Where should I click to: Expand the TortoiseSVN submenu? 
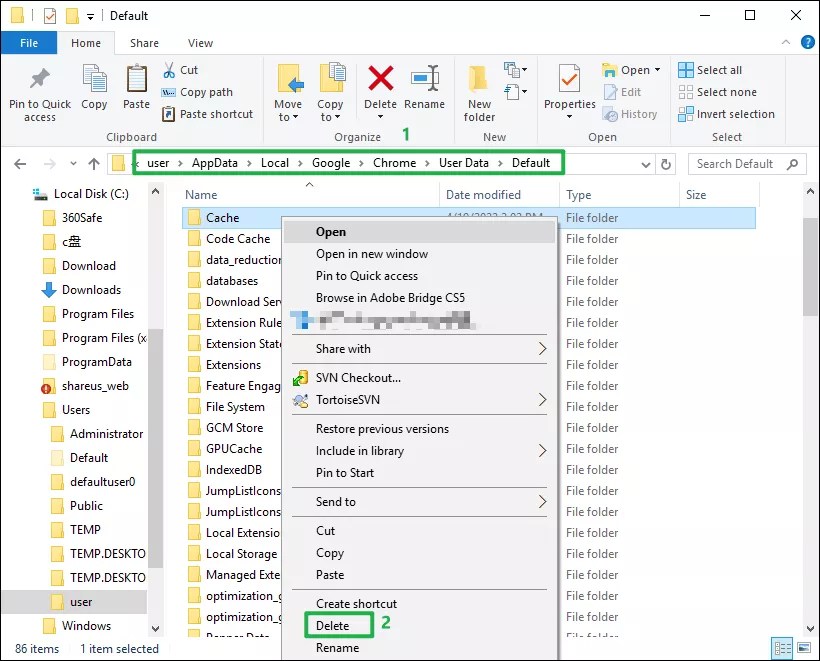[542, 400]
